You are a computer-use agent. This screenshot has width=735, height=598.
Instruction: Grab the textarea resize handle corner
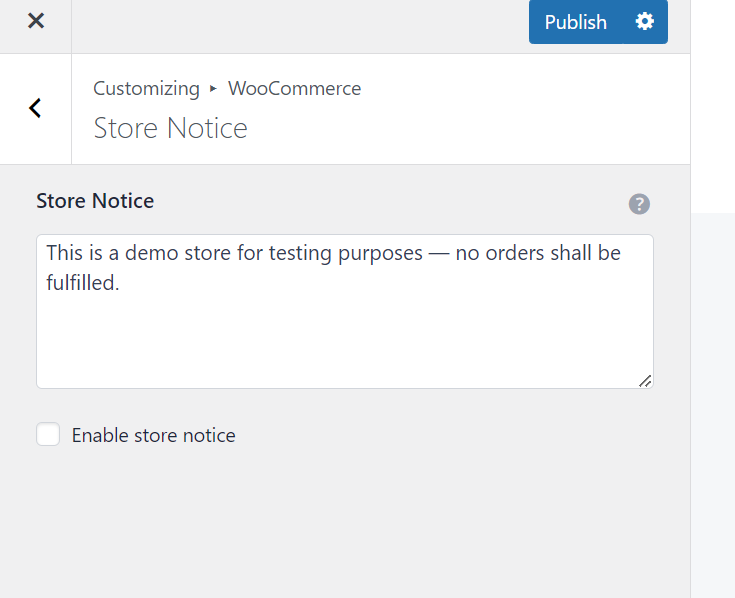(645, 380)
